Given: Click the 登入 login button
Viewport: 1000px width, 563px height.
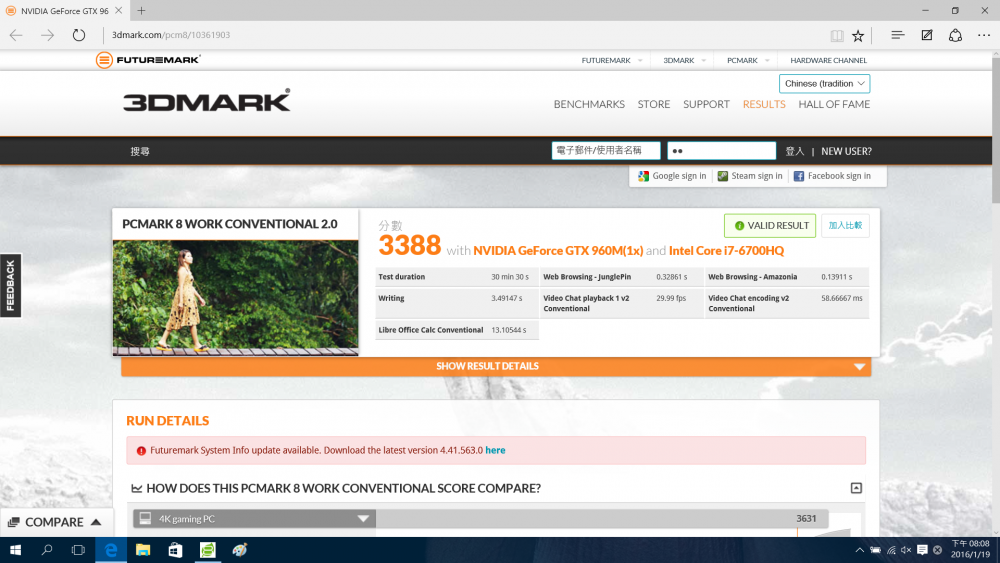Looking at the screenshot, I should coord(795,151).
